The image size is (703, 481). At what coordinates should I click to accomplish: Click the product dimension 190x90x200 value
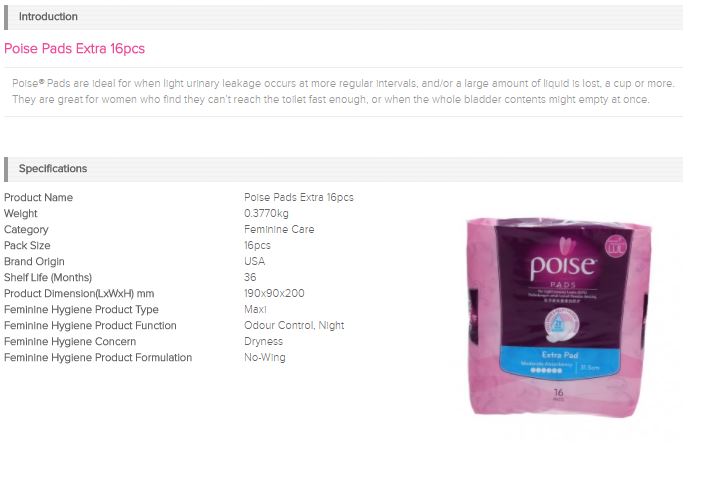[274, 294]
